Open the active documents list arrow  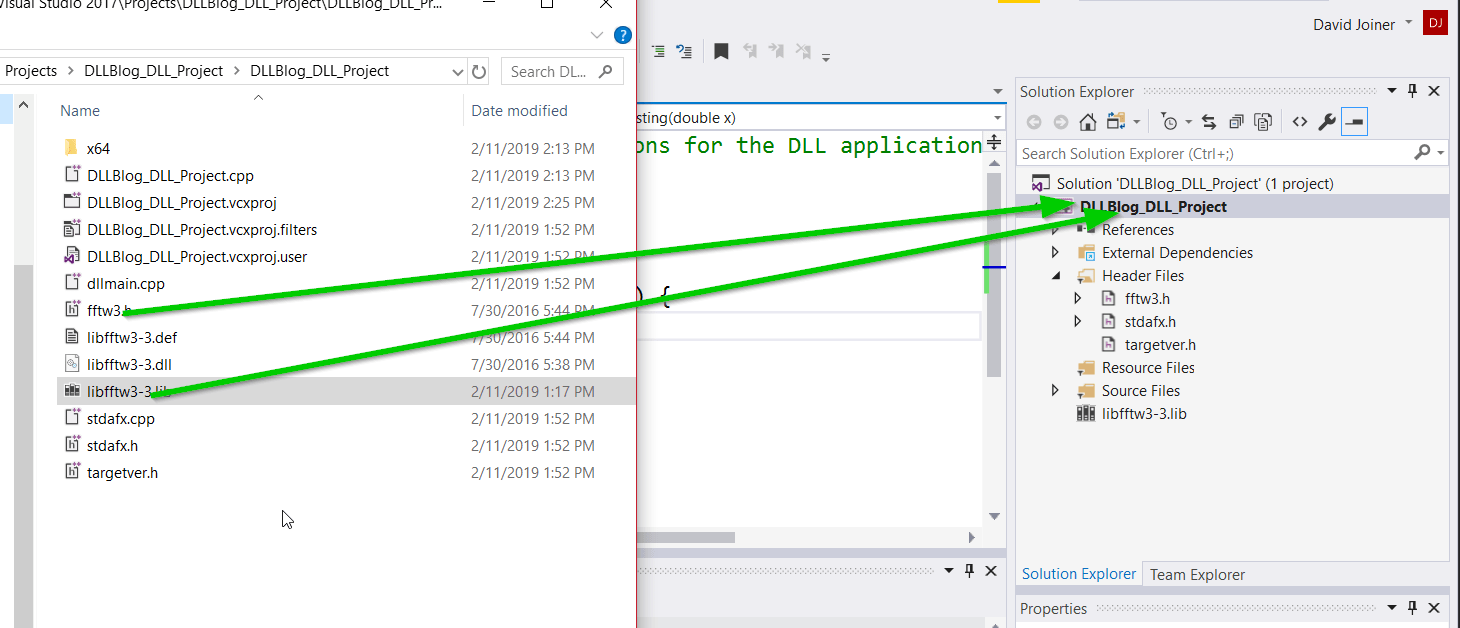[x=997, y=92]
